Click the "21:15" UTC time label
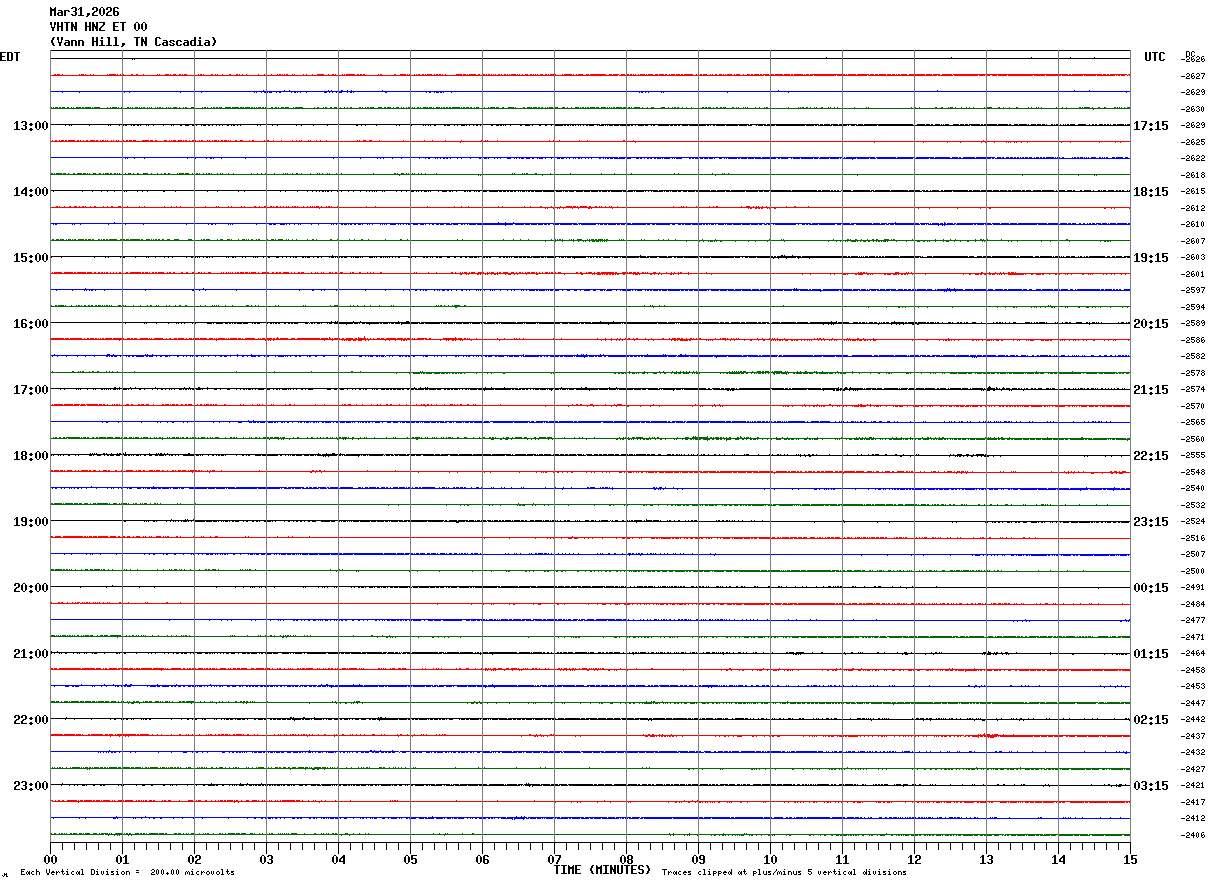This screenshot has width=1210, height=886. point(1151,390)
